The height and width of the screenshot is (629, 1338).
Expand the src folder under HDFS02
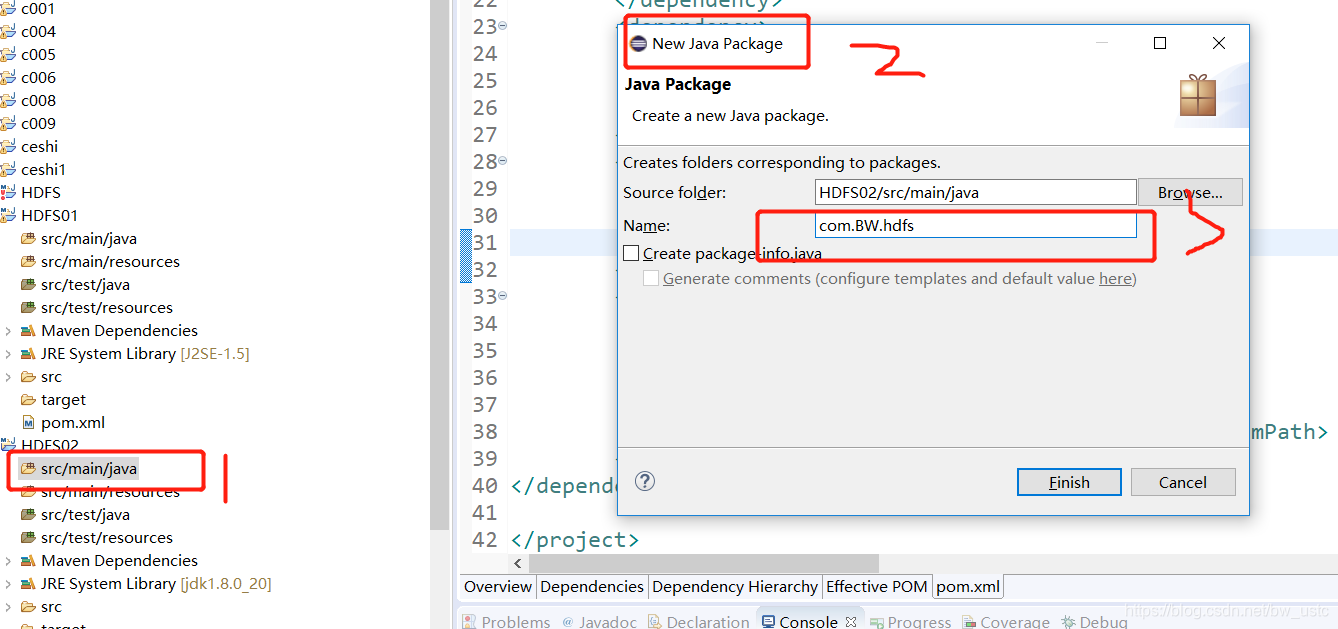point(9,606)
